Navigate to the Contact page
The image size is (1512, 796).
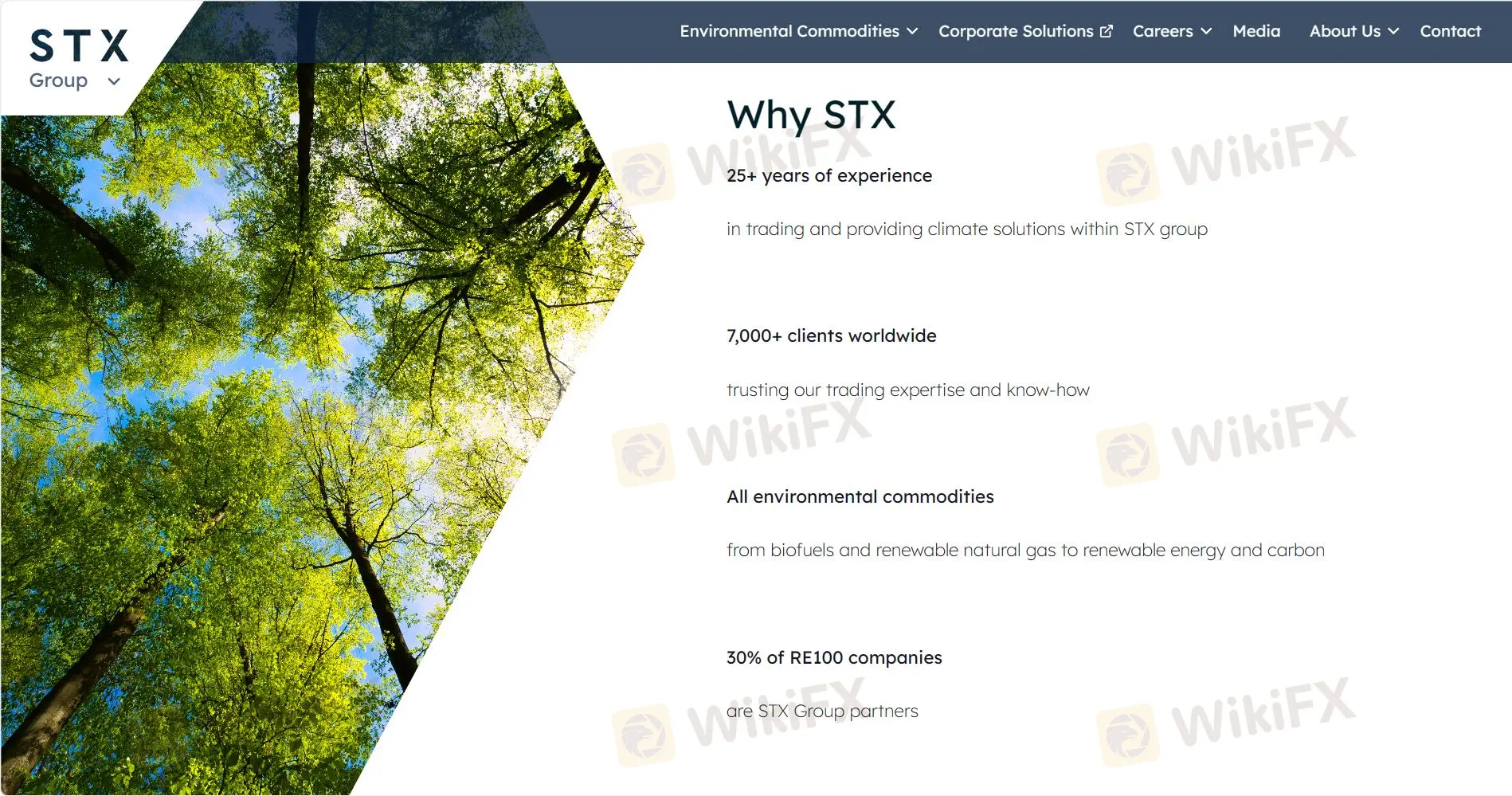(x=1450, y=31)
